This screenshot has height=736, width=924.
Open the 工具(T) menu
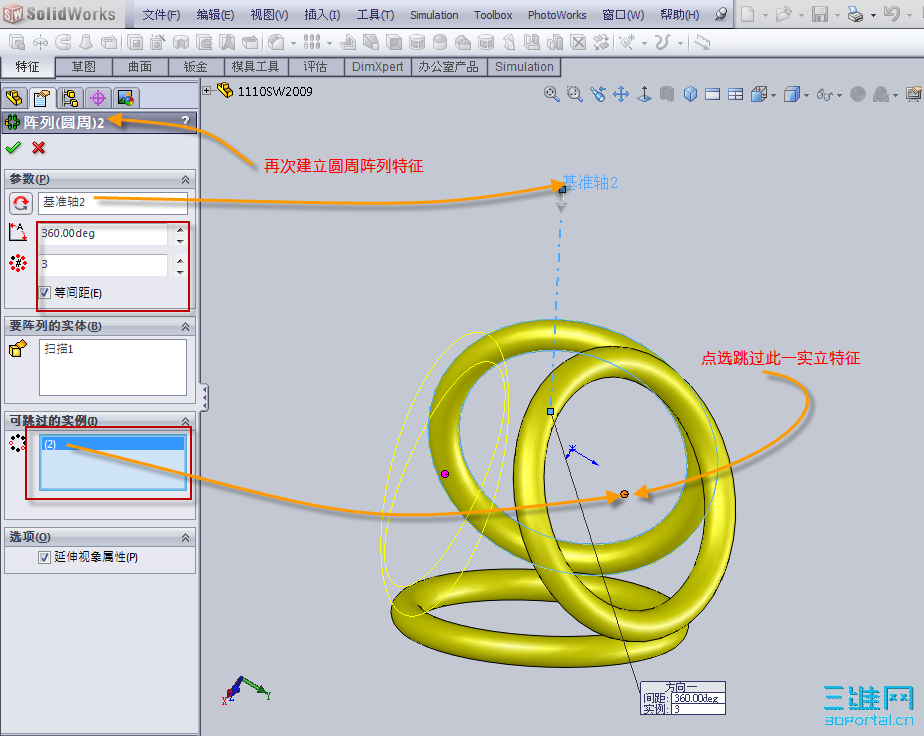pos(375,15)
